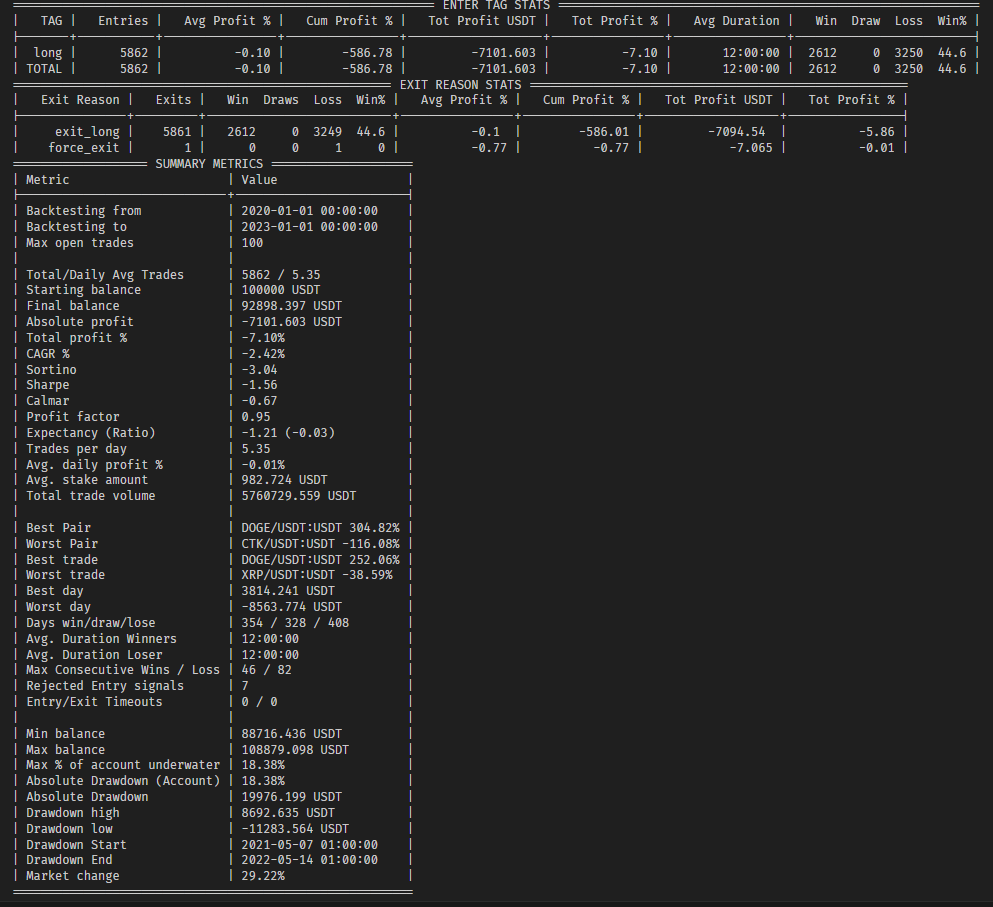This screenshot has height=907, width=993.
Task: Select the '5862 / 5.35' trades value
Action: click(x=281, y=275)
